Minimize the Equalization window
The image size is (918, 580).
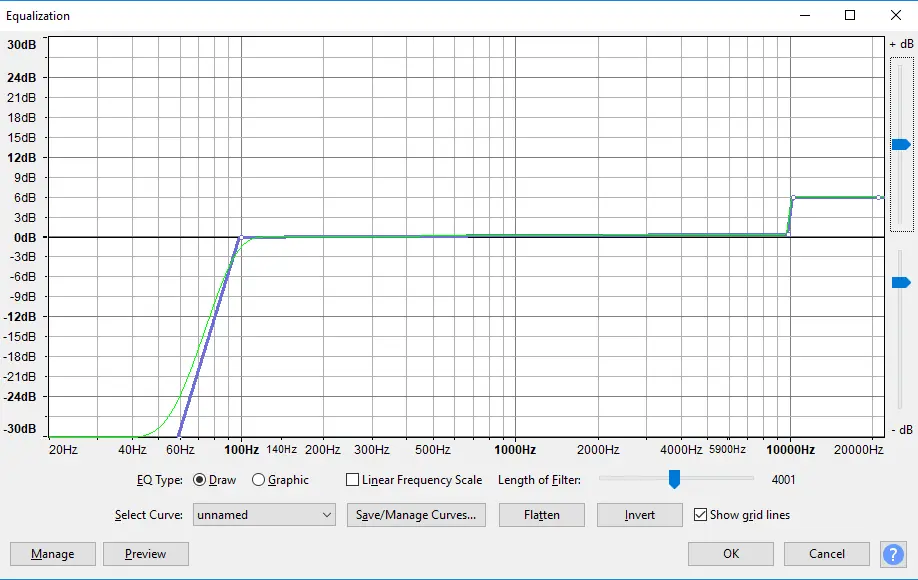coord(805,15)
